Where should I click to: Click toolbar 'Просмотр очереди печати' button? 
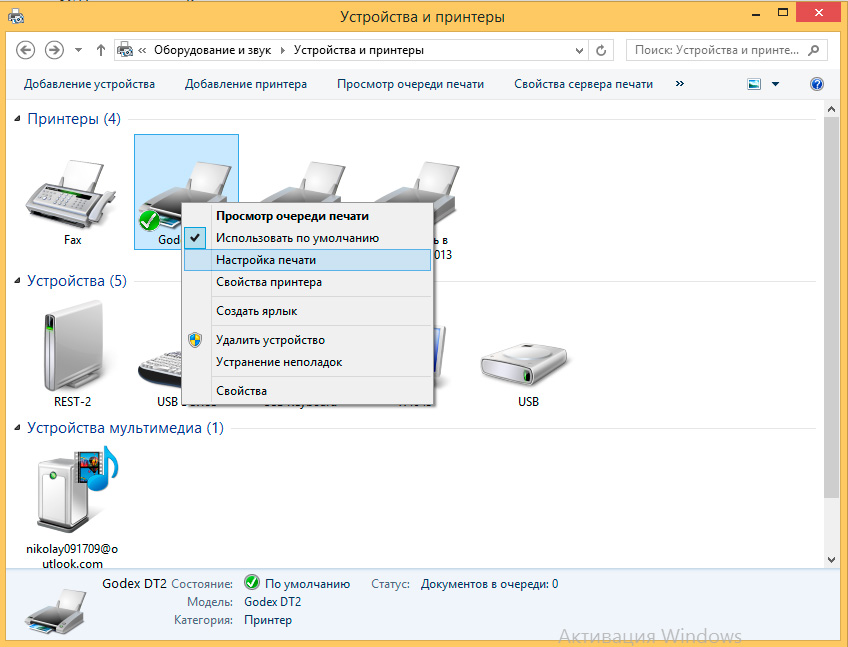[x=410, y=84]
